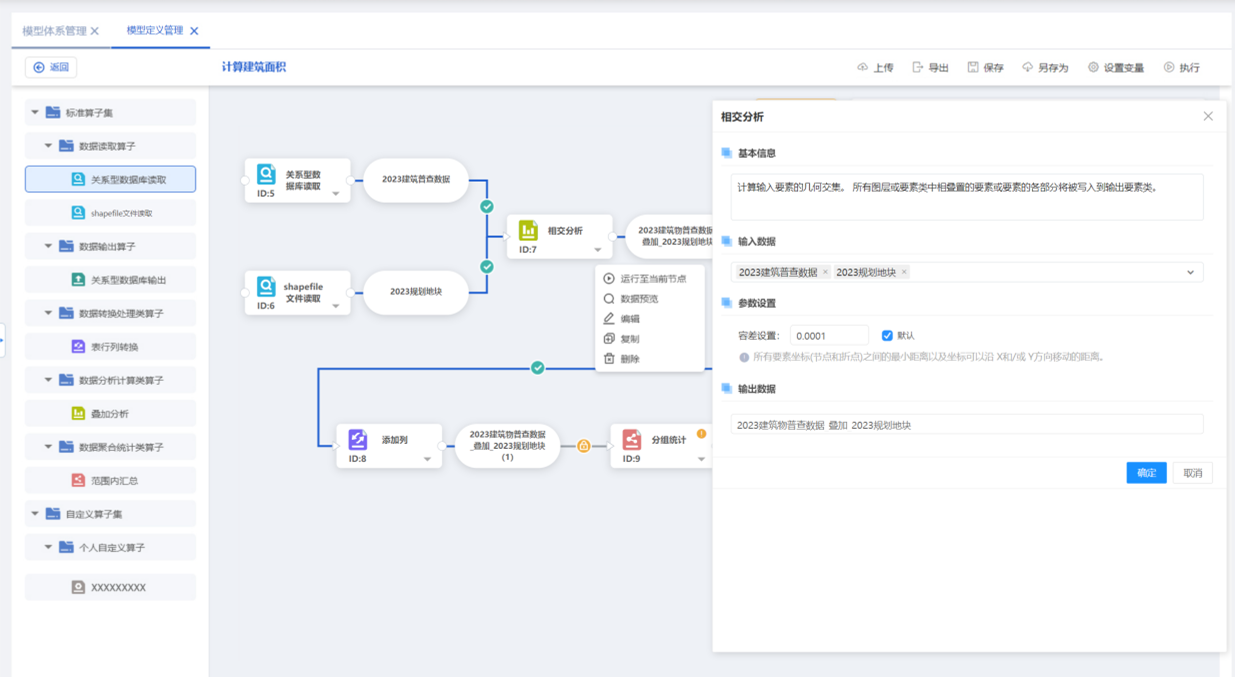Click the 上传 upload icon in toolbar
1235x677 pixels.
pos(863,68)
